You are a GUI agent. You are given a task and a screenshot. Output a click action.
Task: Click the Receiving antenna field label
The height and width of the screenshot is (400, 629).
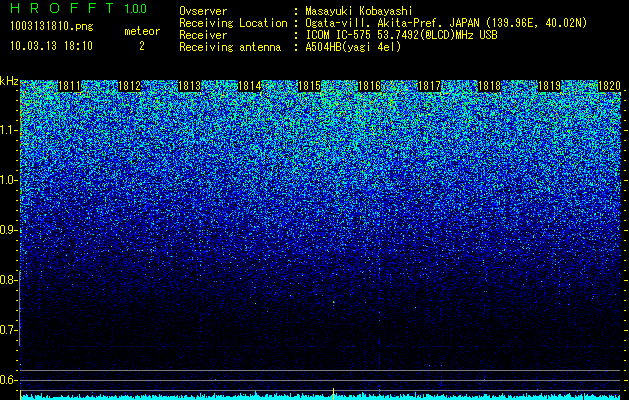pos(230,47)
